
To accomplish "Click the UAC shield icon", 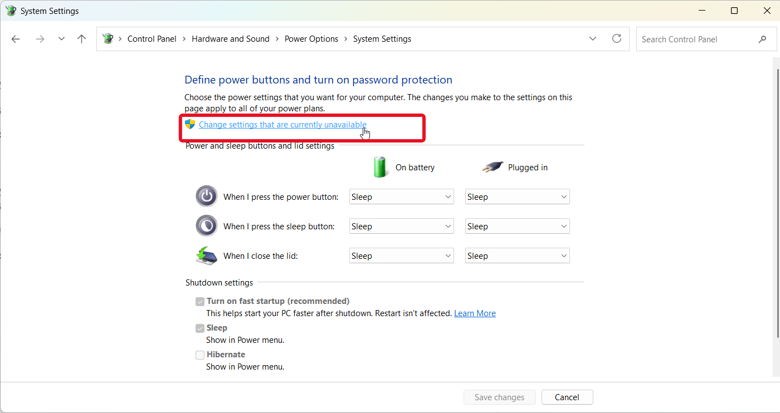I will [x=190, y=124].
